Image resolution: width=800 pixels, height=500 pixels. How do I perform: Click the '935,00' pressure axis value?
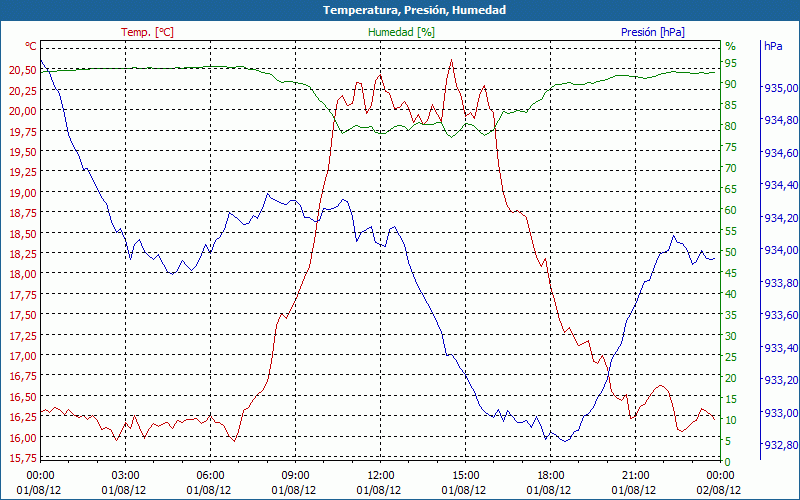coord(781,88)
